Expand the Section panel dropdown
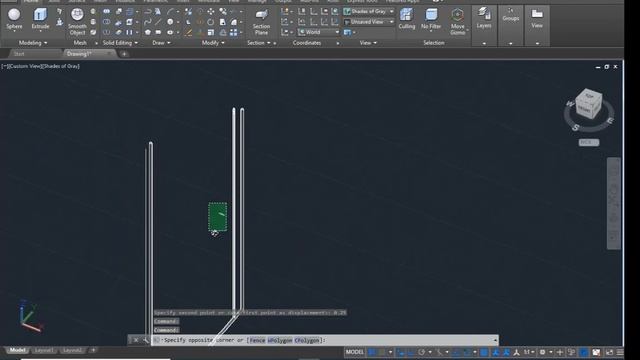Image resolution: width=640 pixels, height=360 pixels. tap(259, 43)
